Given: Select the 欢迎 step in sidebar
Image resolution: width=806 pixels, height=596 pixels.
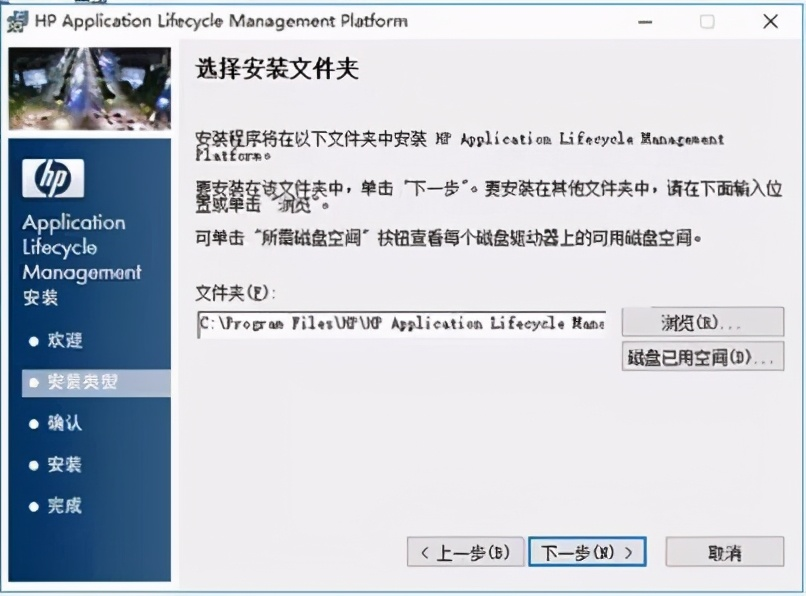Looking at the screenshot, I should [x=65, y=340].
